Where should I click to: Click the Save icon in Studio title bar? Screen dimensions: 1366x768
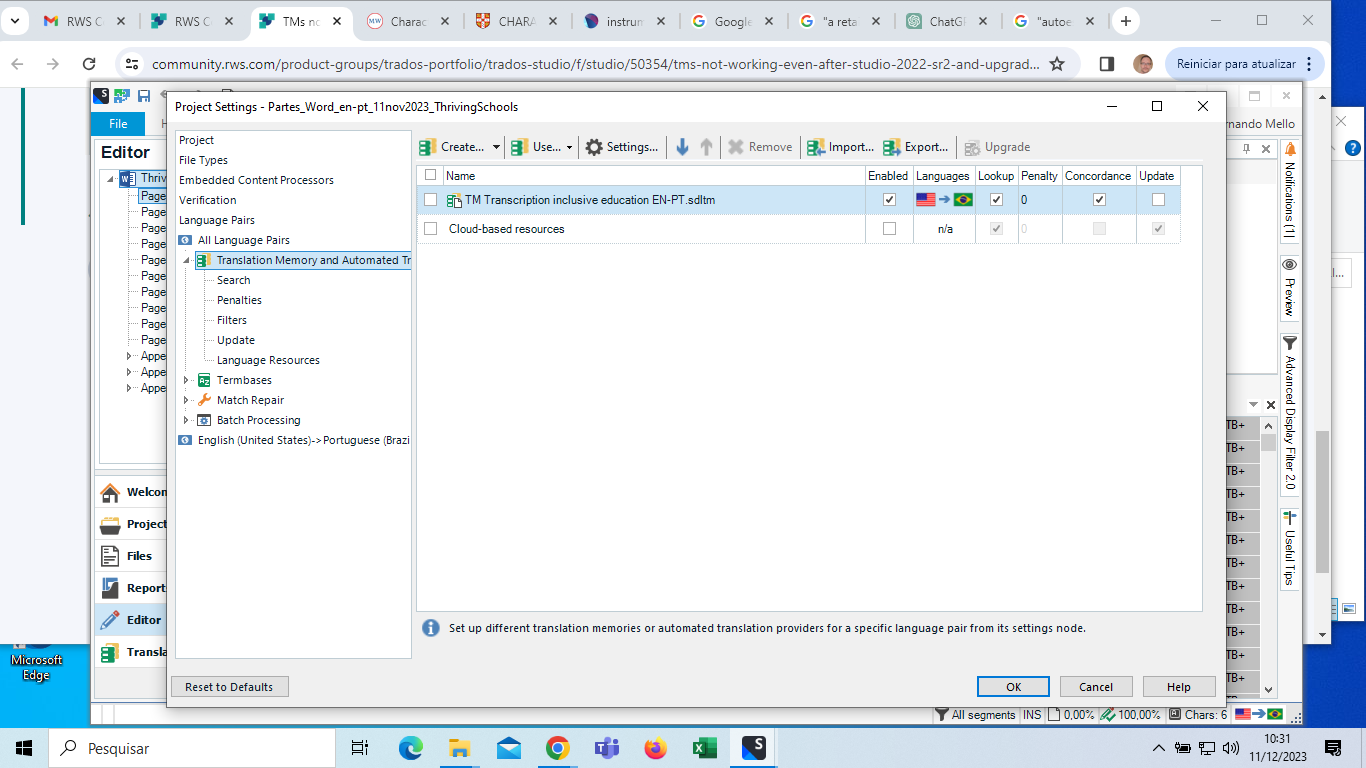(x=144, y=96)
